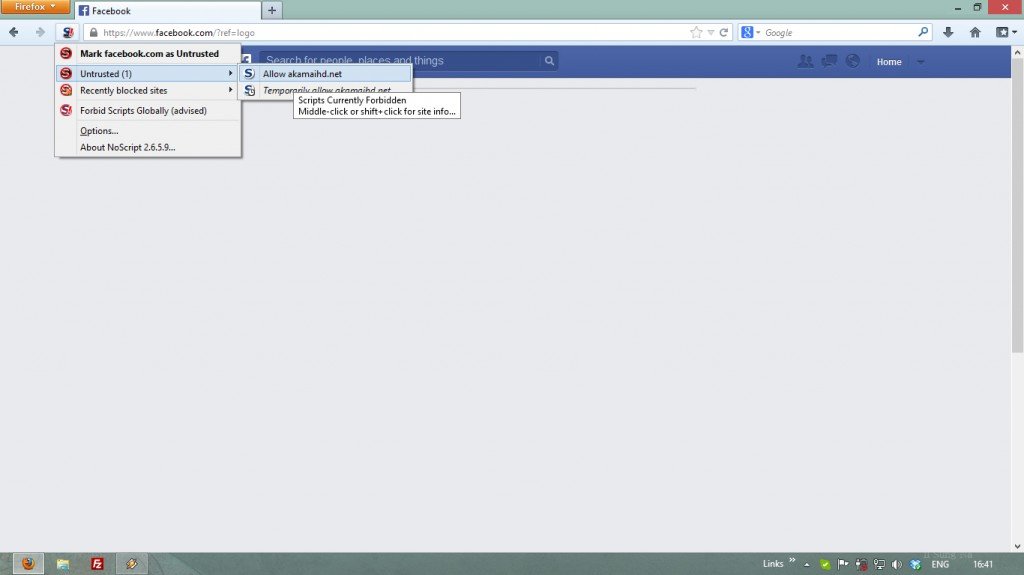
Task: Click the NoScript toolbar icon
Action: 68,32
